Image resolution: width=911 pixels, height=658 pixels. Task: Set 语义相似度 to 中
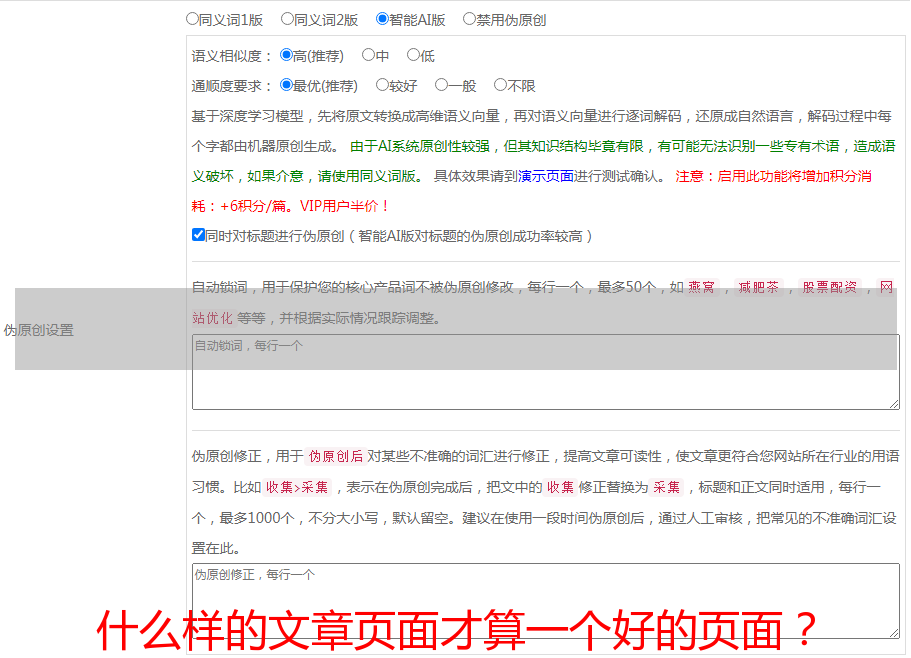[368, 55]
